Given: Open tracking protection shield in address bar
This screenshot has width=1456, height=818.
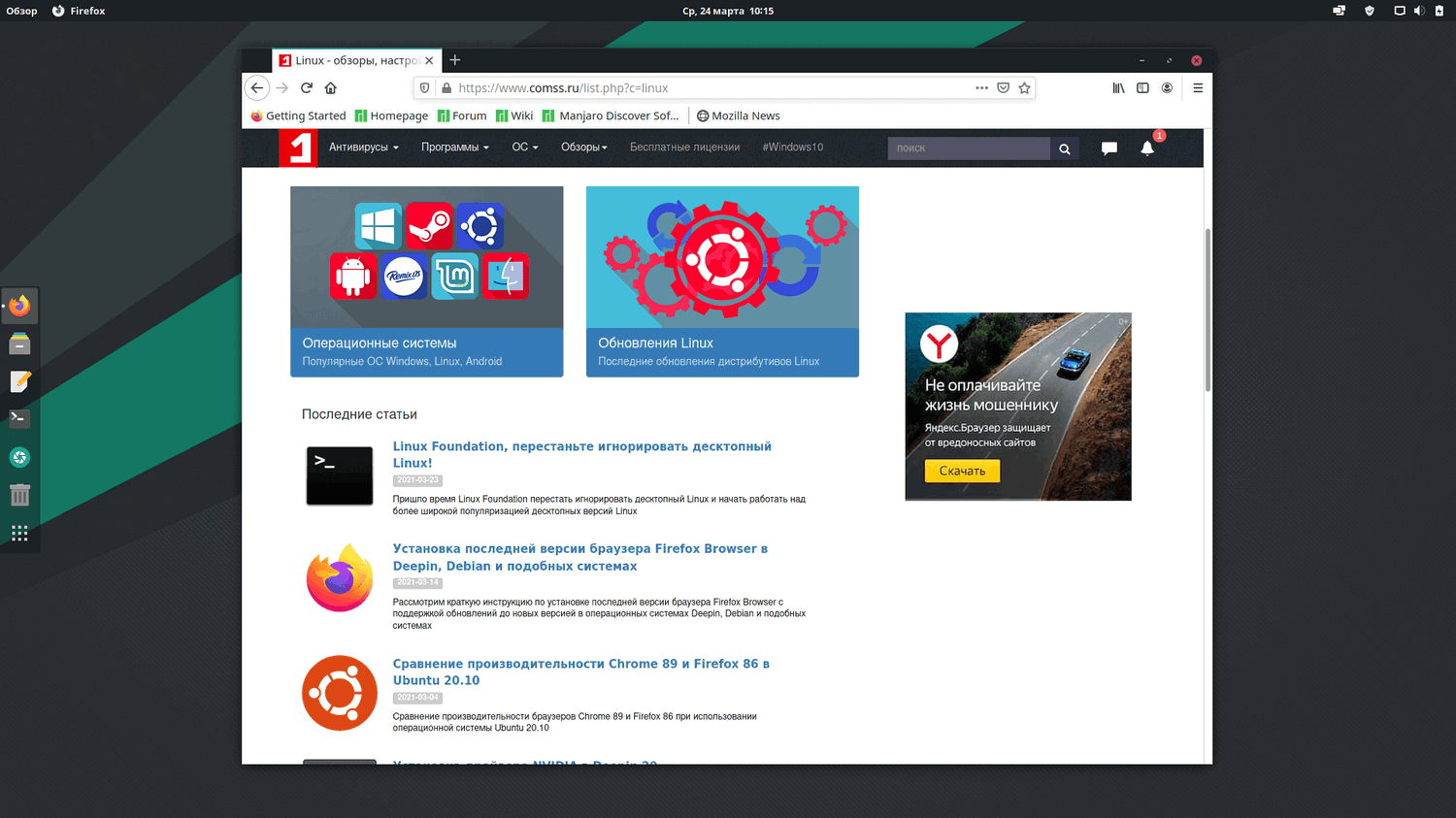Looking at the screenshot, I should [424, 88].
